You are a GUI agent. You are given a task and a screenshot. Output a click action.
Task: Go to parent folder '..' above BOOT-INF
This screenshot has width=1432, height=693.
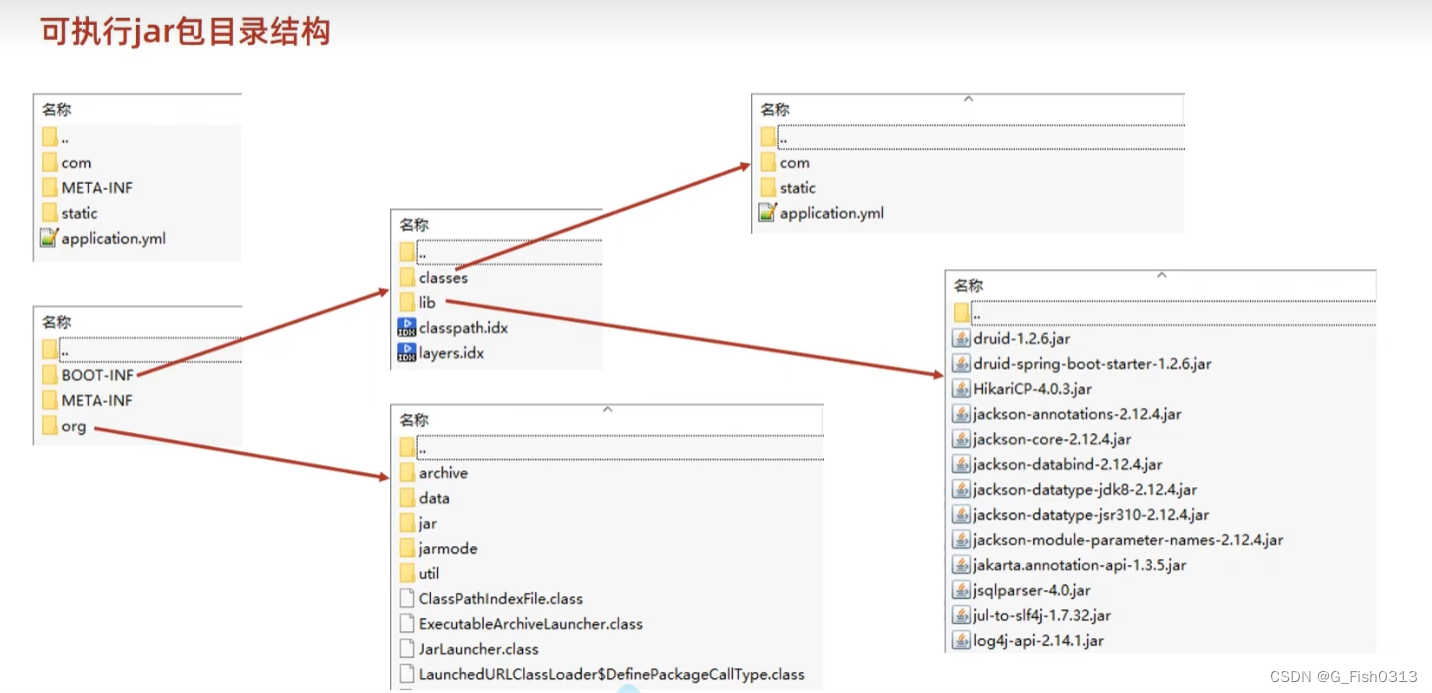tap(141, 350)
